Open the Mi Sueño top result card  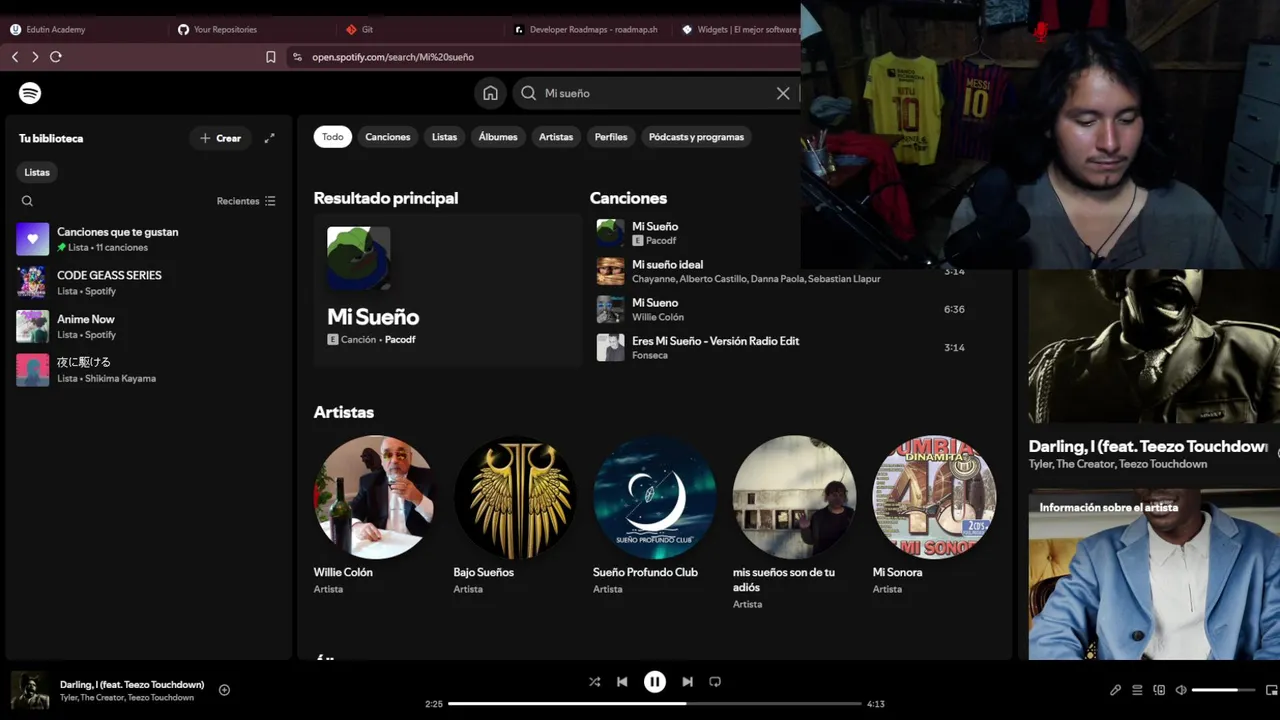(447, 289)
